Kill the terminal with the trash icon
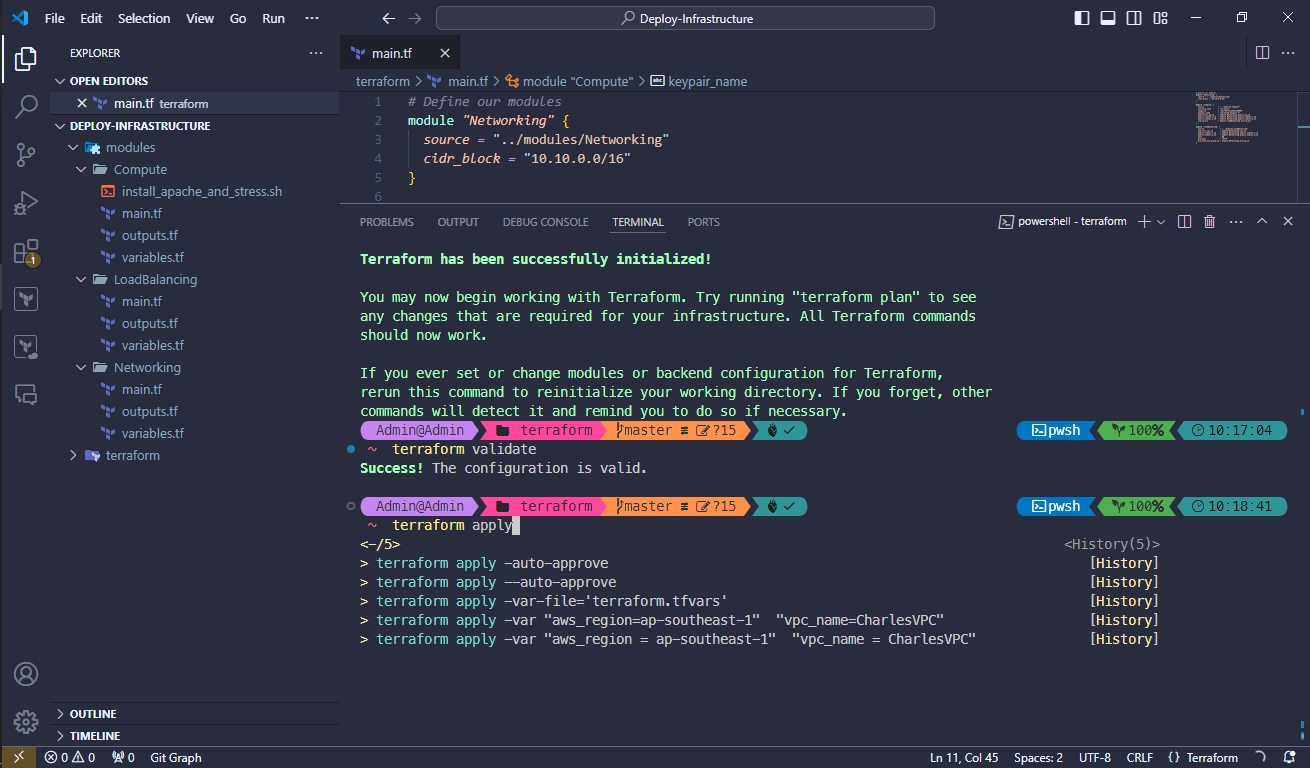Image resolution: width=1310 pixels, height=768 pixels. (x=1209, y=222)
